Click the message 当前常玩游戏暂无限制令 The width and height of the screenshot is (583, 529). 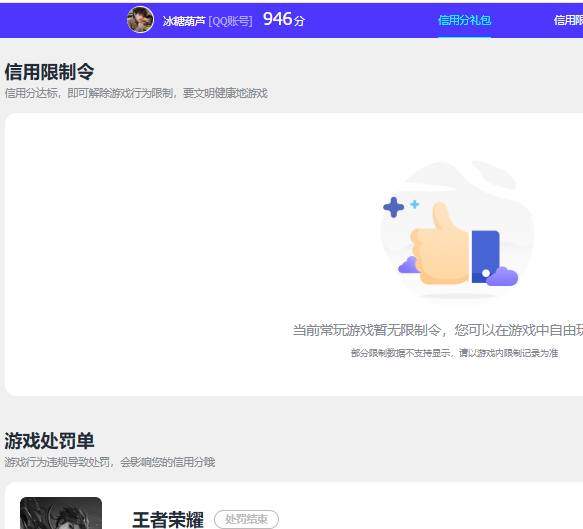[367, 330]
